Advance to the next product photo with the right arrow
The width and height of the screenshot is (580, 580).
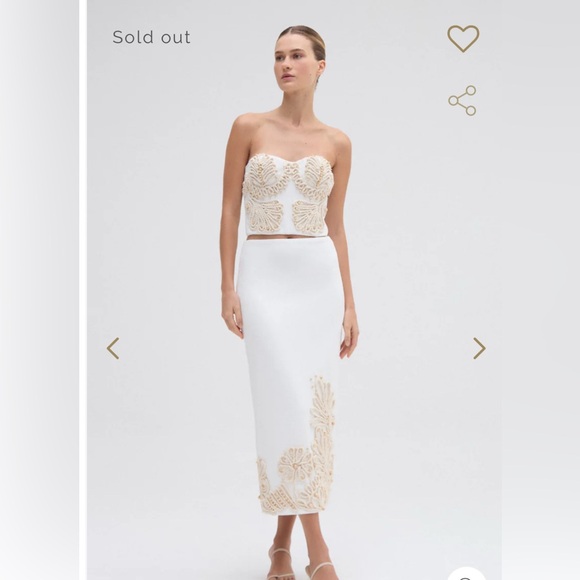click(479, 348)
